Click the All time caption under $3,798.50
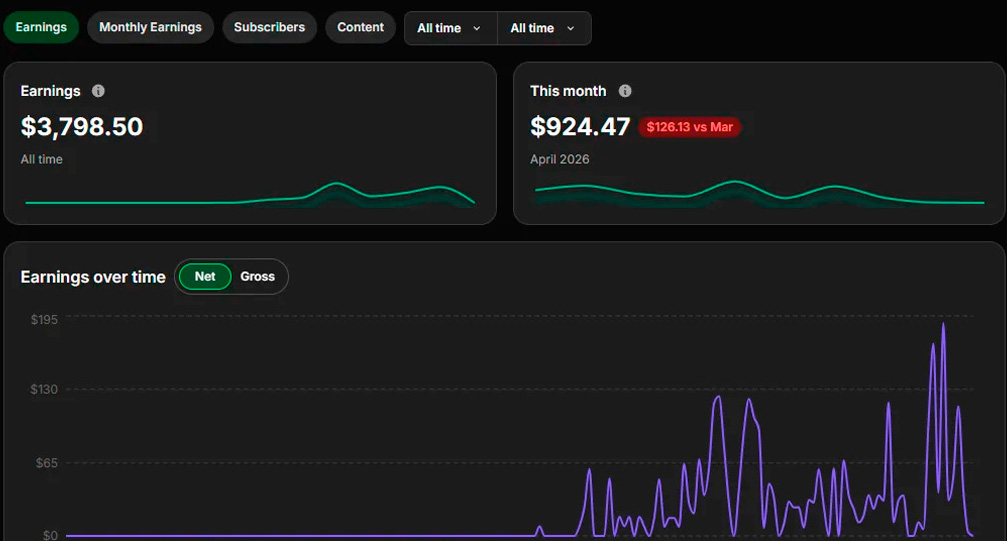Viewport: 1007px width, 541px height. 42,159
